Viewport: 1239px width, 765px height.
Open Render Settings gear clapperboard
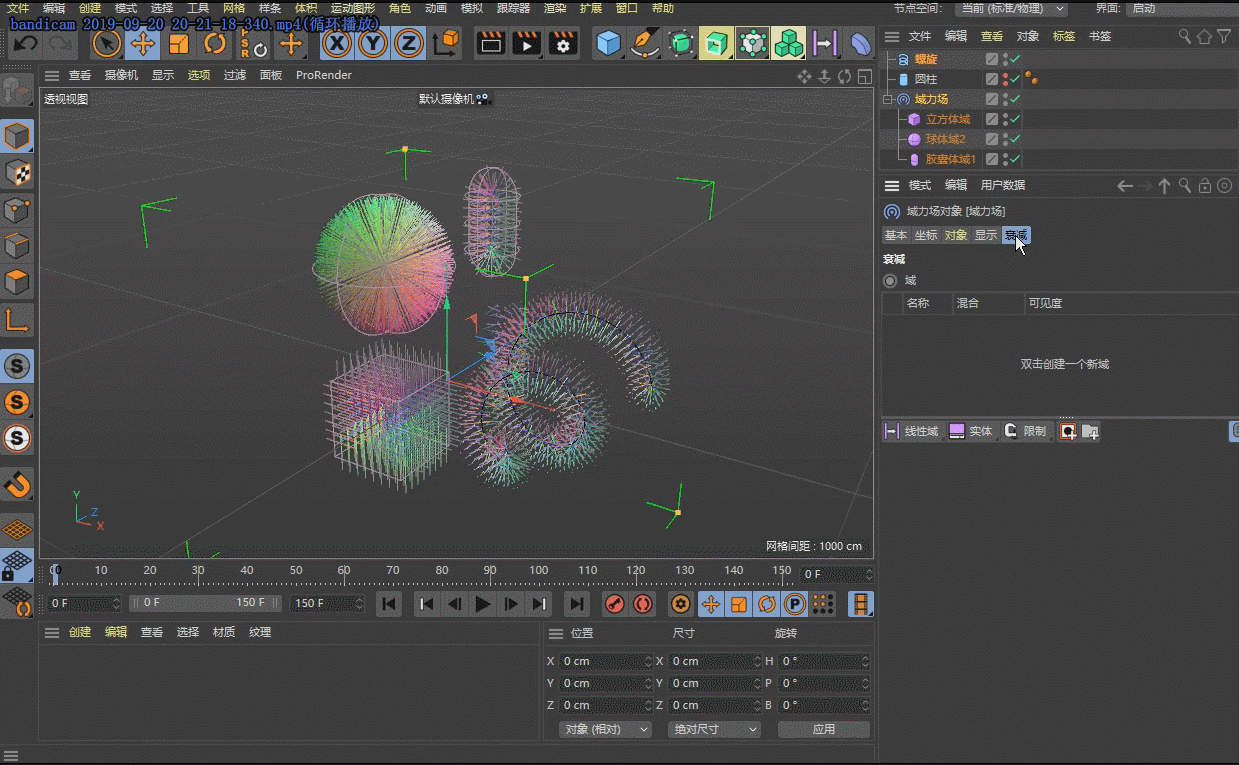563,44
